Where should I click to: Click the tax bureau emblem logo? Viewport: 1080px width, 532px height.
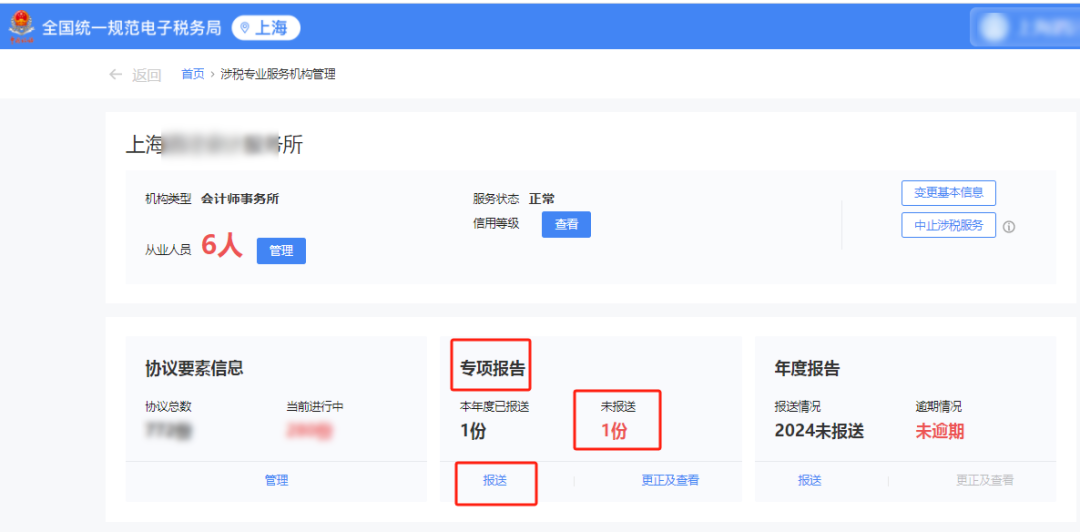click(21, 26)
